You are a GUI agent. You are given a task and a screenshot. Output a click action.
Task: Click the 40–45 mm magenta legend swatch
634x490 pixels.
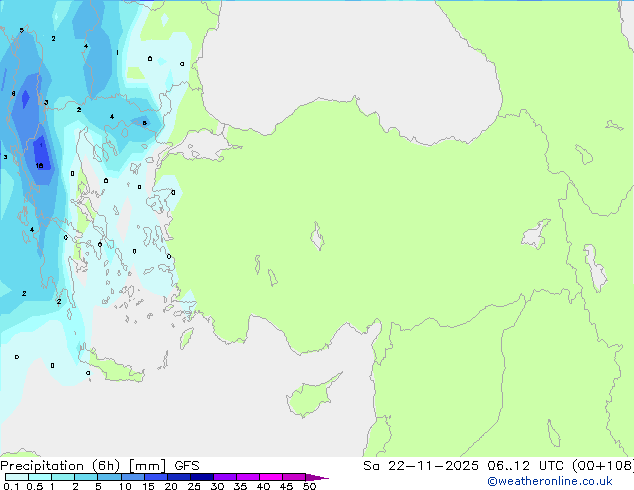tap(271, 477)
